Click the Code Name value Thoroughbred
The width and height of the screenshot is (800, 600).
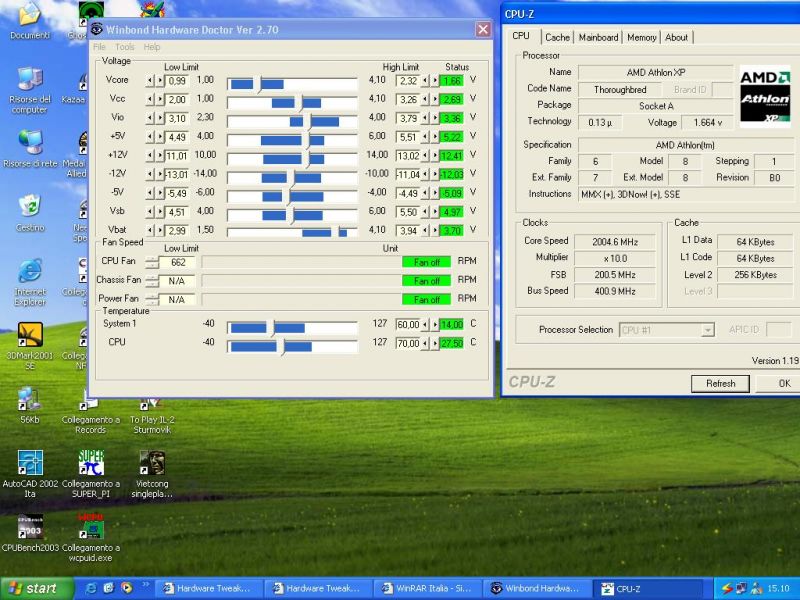click(620, 90)
